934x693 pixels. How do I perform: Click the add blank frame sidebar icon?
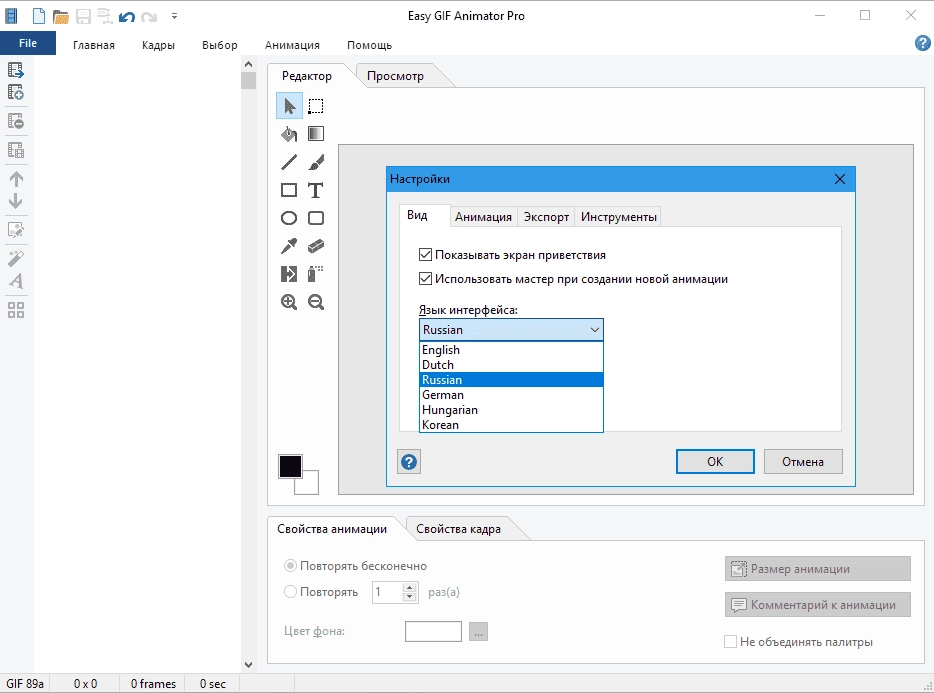pos(16,92)
